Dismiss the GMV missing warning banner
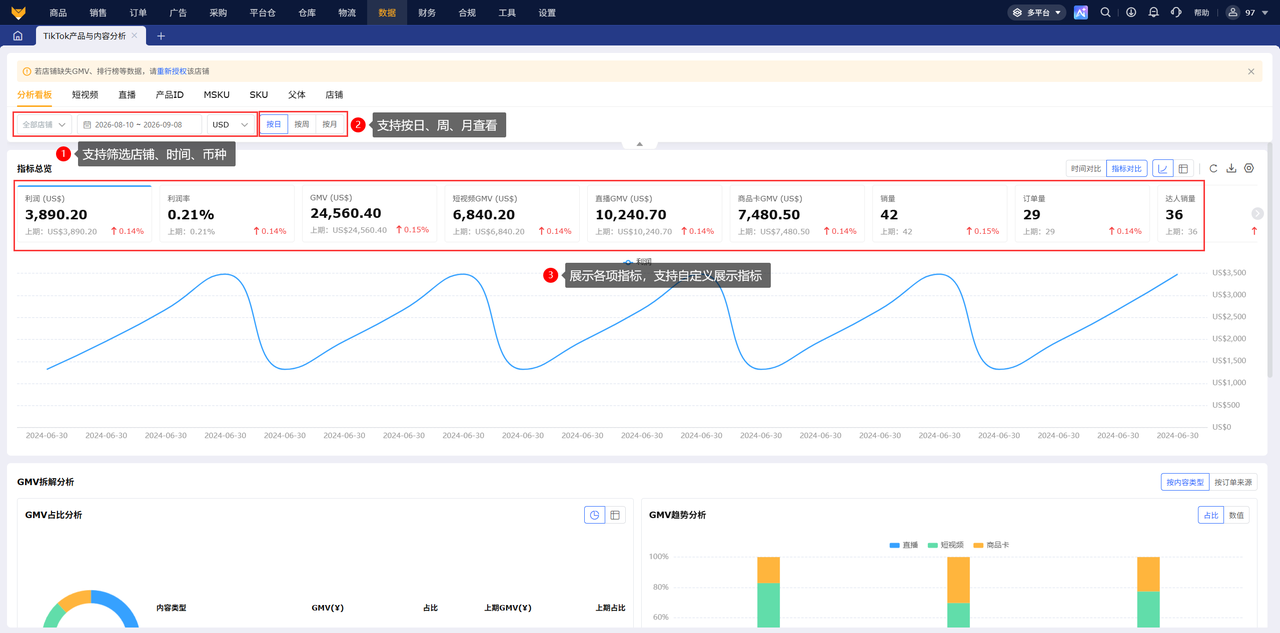The width and height of the screenshot is (1280, 633). [x=1251, y=72]
